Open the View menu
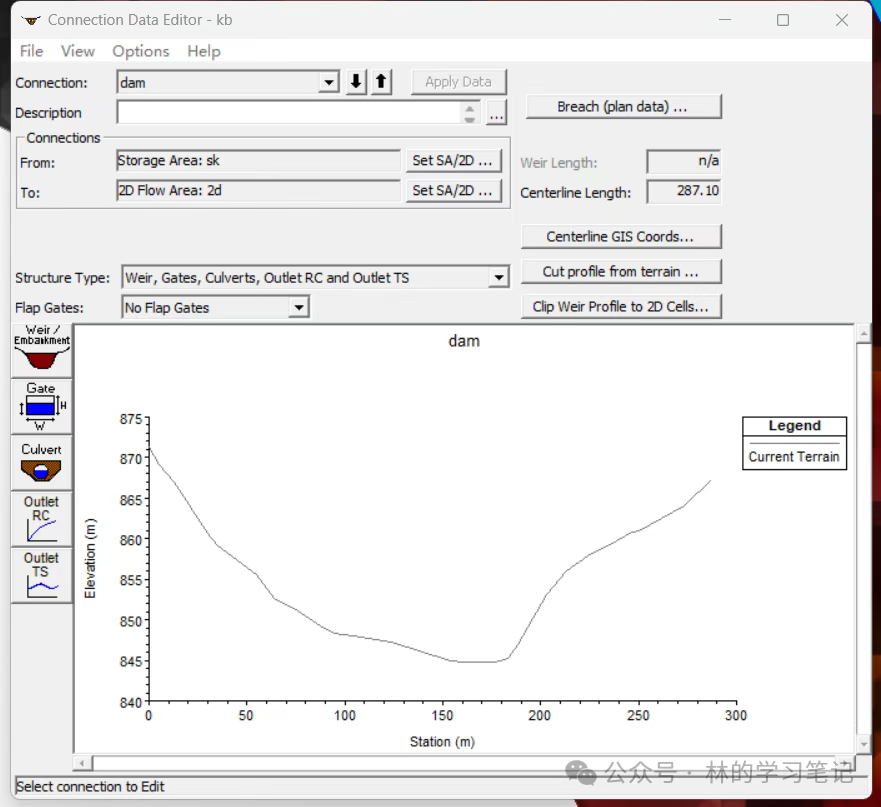 77,51
